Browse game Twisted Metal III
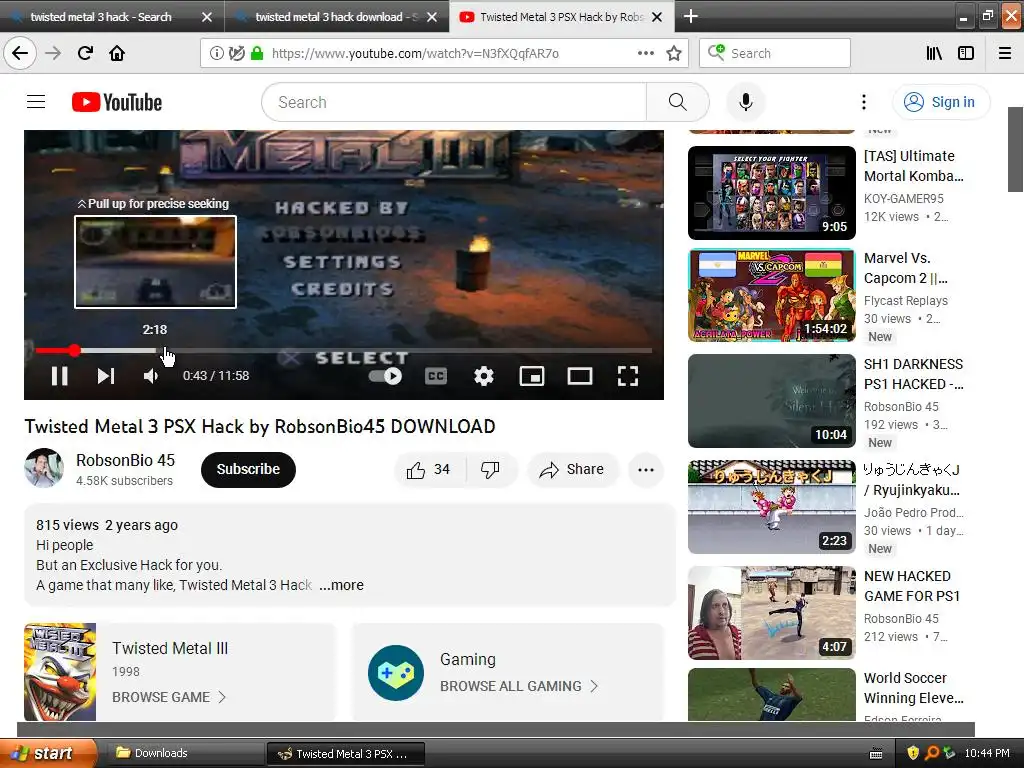This screenshot has height=768, width=1024. pos(168,697)
